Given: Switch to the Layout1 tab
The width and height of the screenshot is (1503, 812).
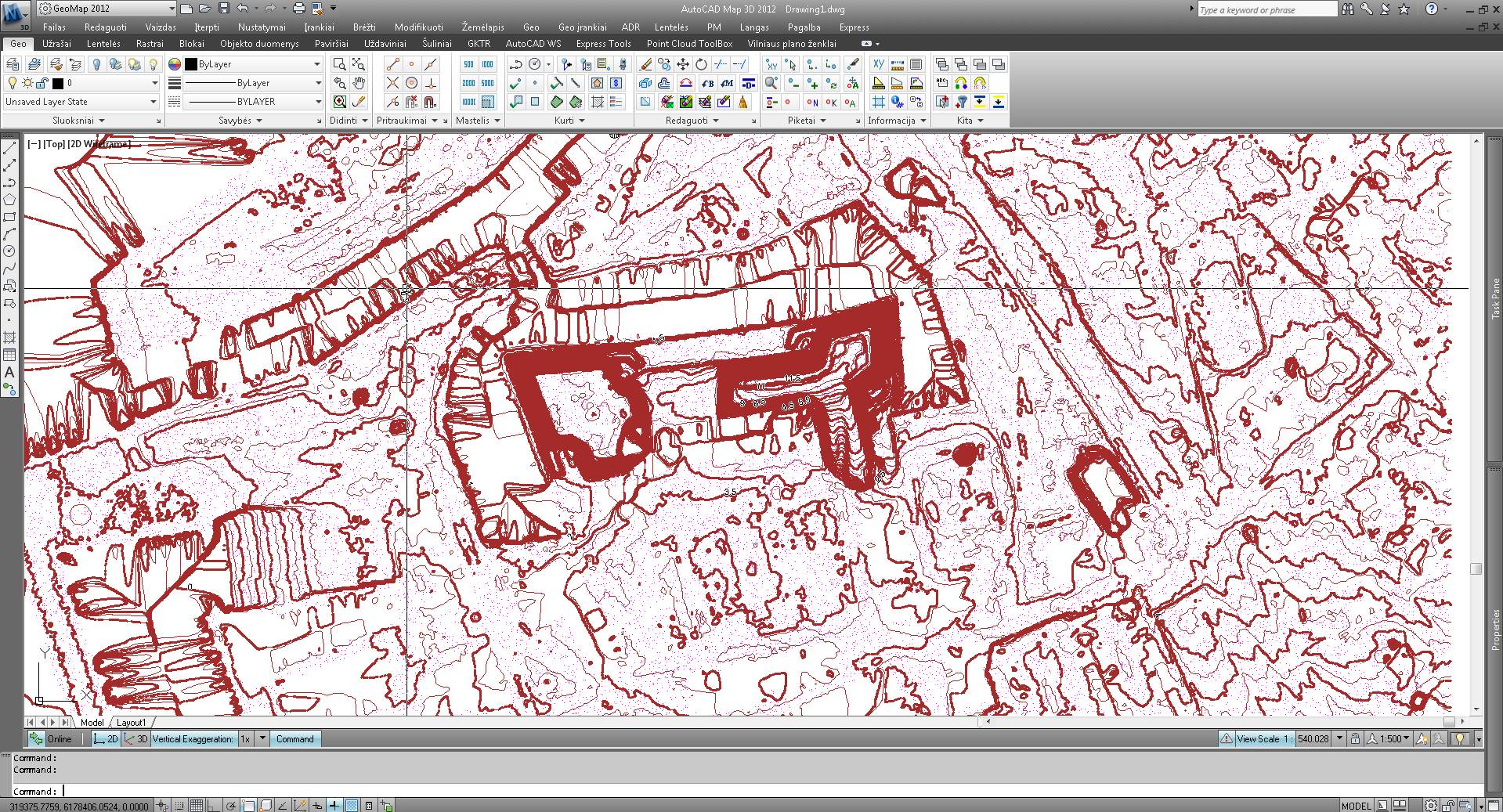Looking at the screenshot, I should click(x=132, y=723).
